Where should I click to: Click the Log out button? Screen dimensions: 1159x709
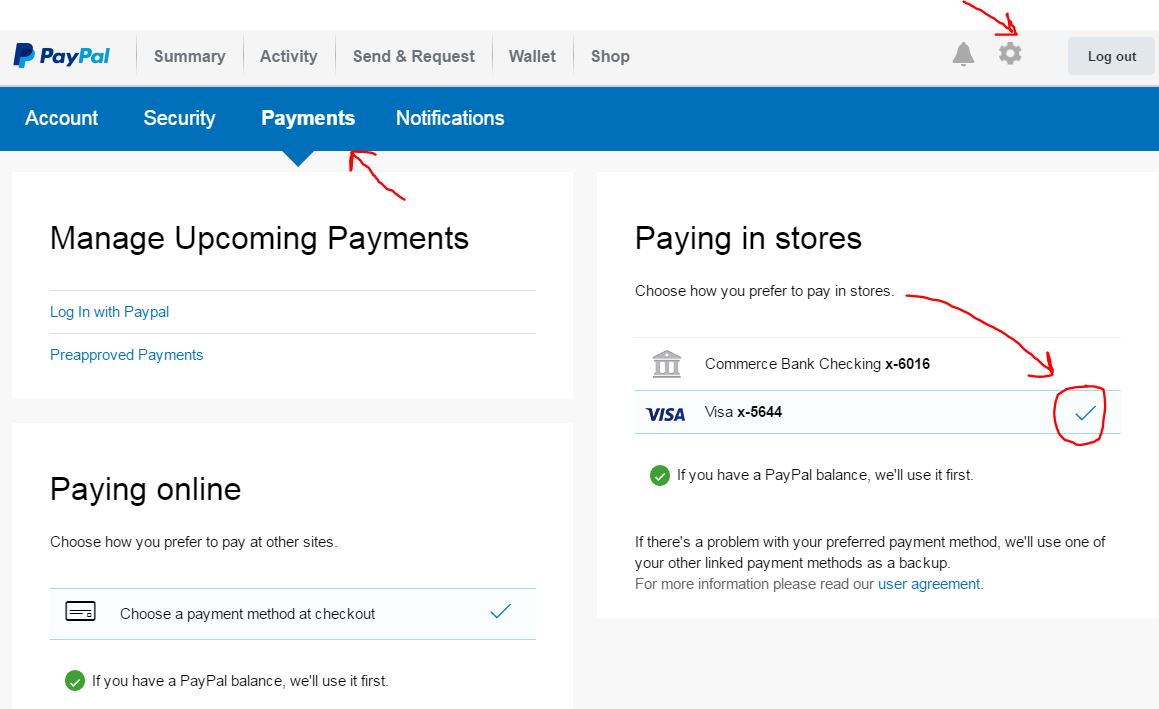[1111, 56]
